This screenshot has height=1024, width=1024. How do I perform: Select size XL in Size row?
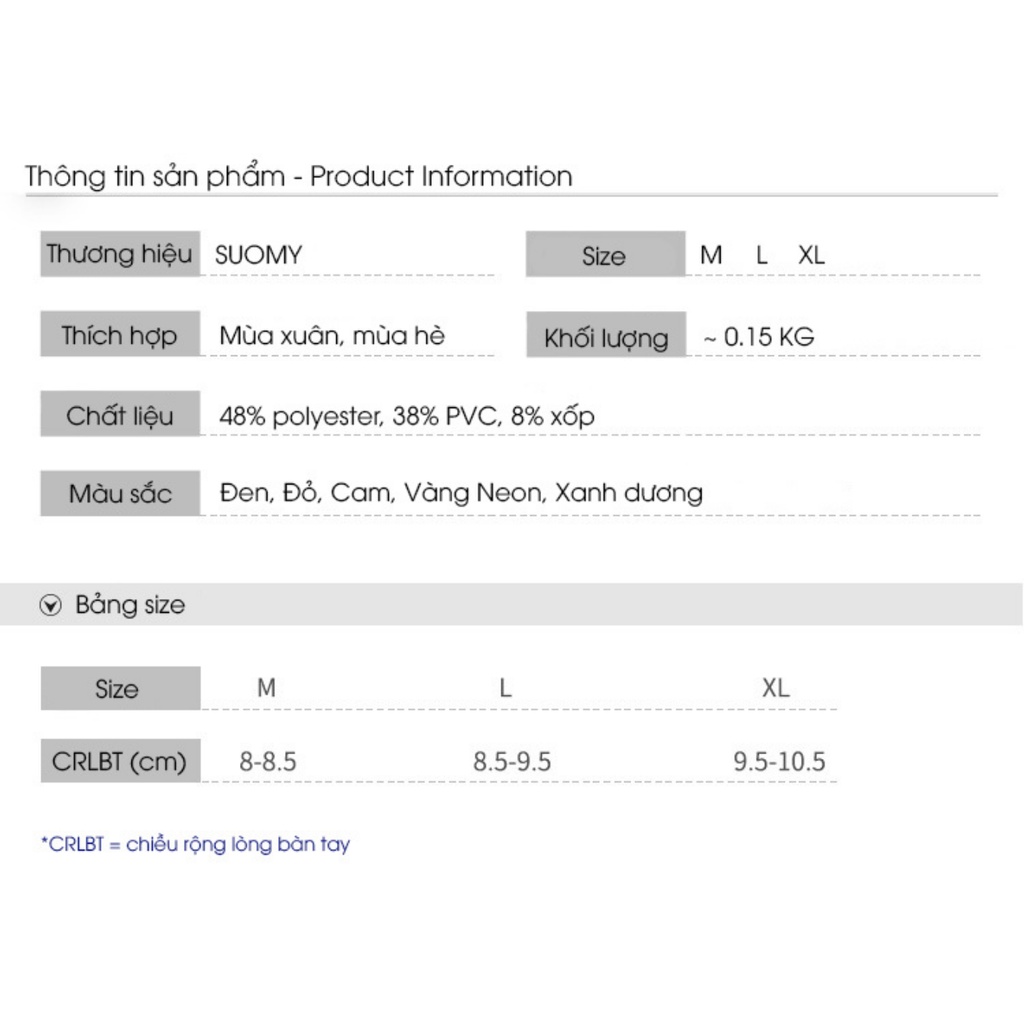[x=812, y=255]
